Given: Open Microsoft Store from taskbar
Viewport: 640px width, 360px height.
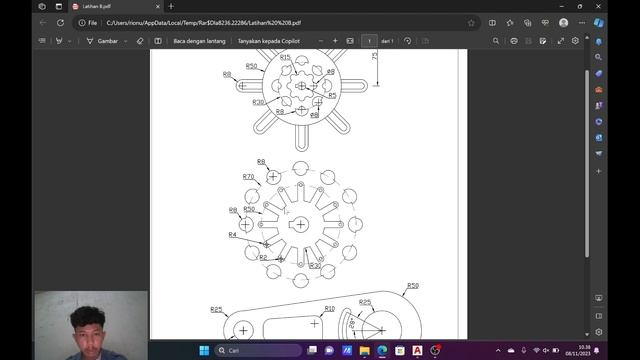Looking at the screenshot, I should [x=400, y=350].
